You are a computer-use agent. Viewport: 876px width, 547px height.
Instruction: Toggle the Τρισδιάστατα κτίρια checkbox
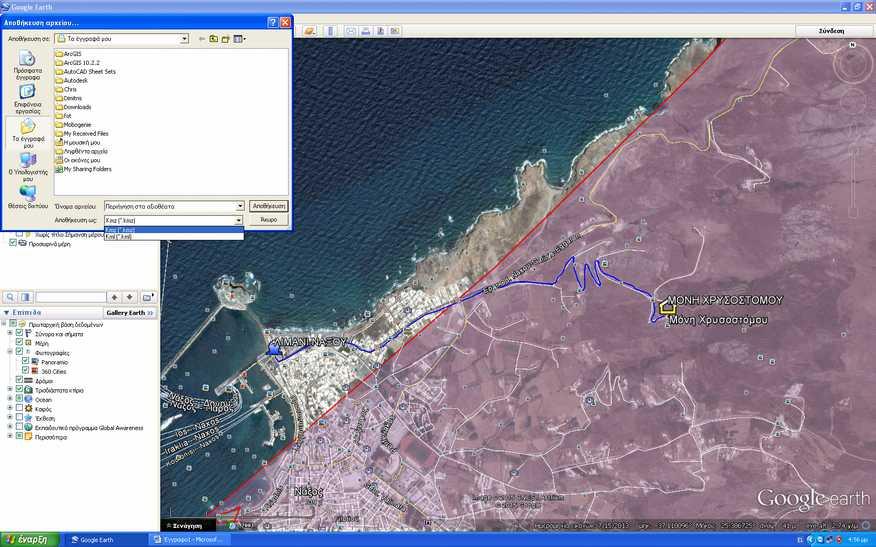coord(19,389)
